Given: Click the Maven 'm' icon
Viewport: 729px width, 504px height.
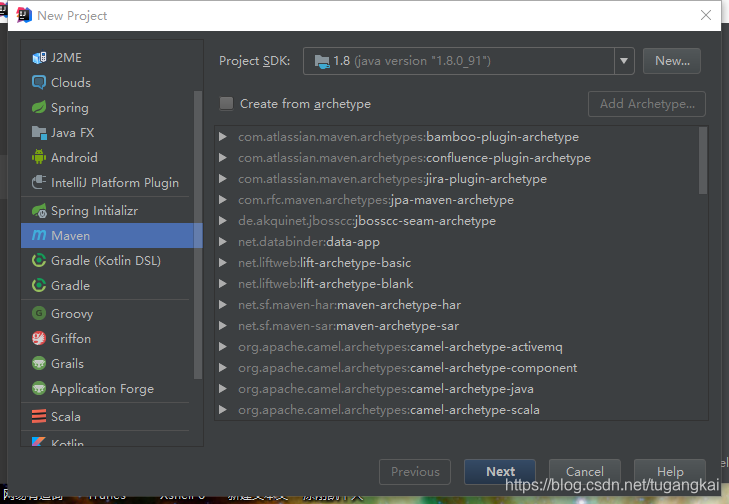Looking at the screenshot, I should 39,235.
